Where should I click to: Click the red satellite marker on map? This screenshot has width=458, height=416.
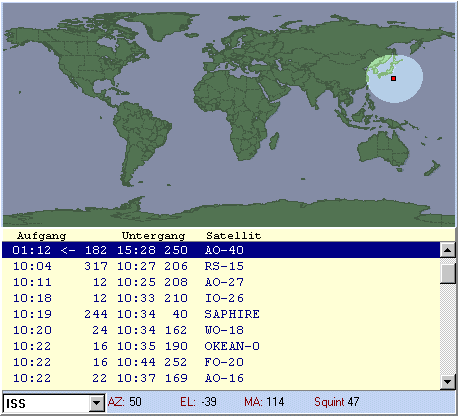393,78
